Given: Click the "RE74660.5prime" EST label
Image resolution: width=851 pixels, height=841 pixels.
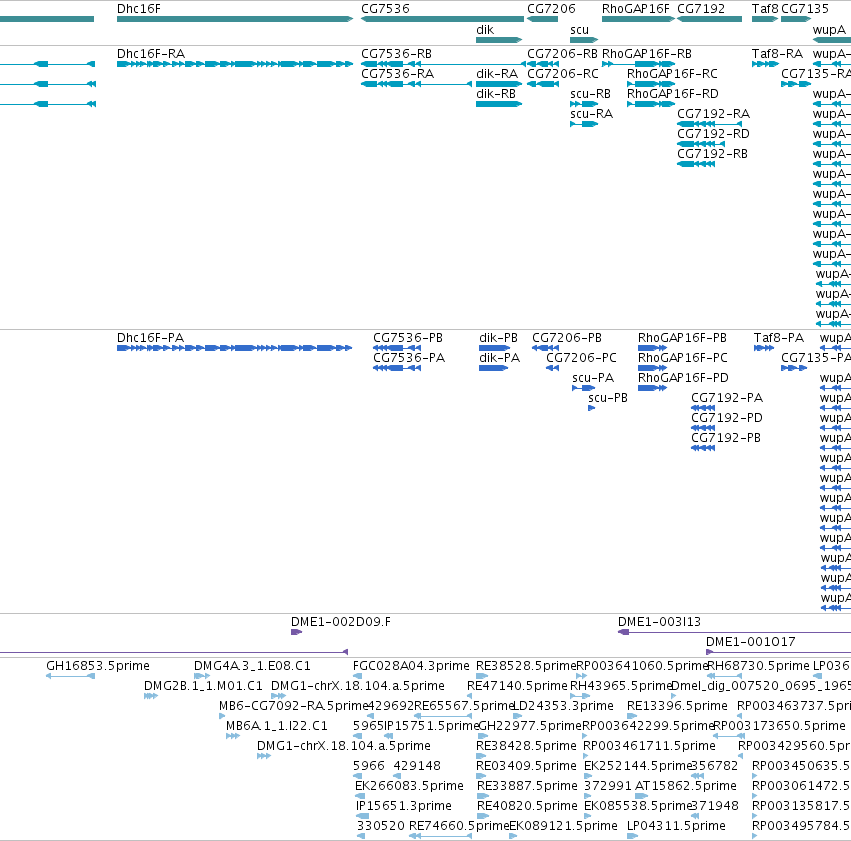Looking at the screenshot, I should pos(459,826).
